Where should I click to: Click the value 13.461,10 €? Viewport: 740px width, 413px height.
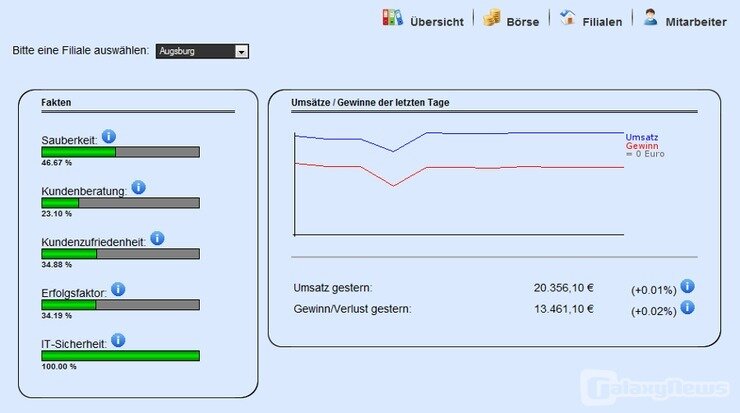[563, 309]
